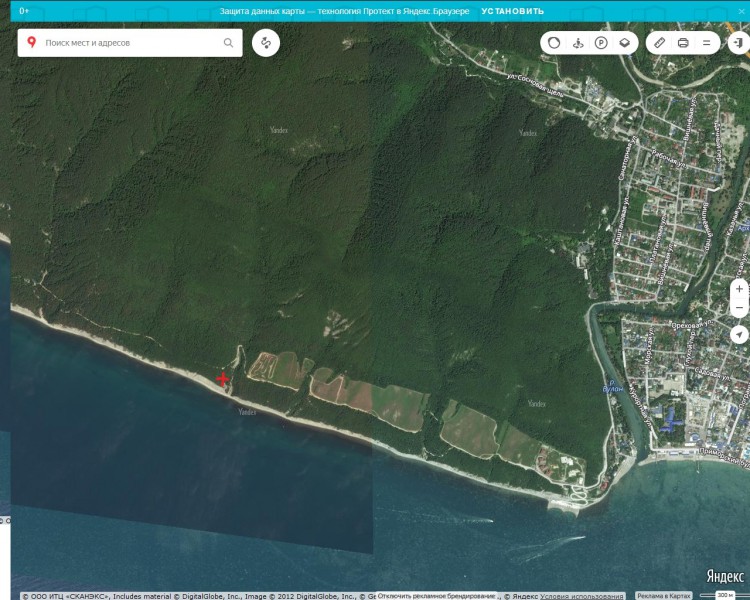Image resolution: width=750 pixels, height=600 pixels.
Task: Open the route builder button
Action: coord(266,43)
